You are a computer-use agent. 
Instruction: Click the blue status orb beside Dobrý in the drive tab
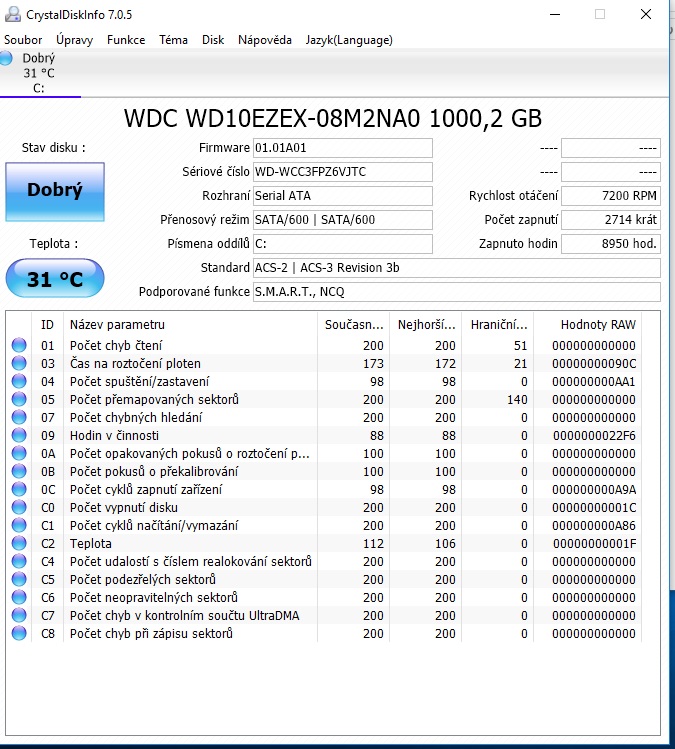click(6, 59)
